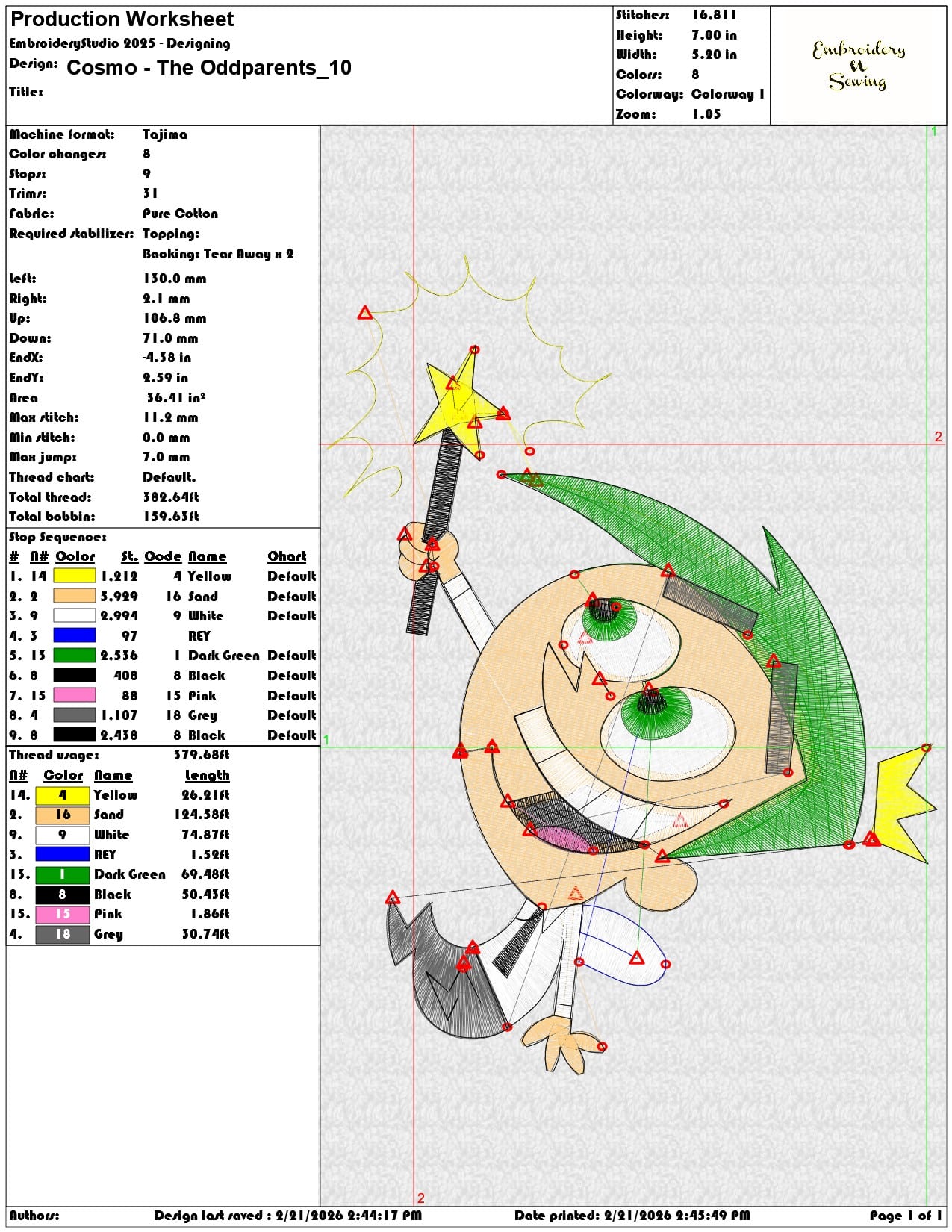Select the Dark Green swatch in Stop Sequence row 5
The height and width of the screenshot is (1232, 952).
(x=75, y=656)
